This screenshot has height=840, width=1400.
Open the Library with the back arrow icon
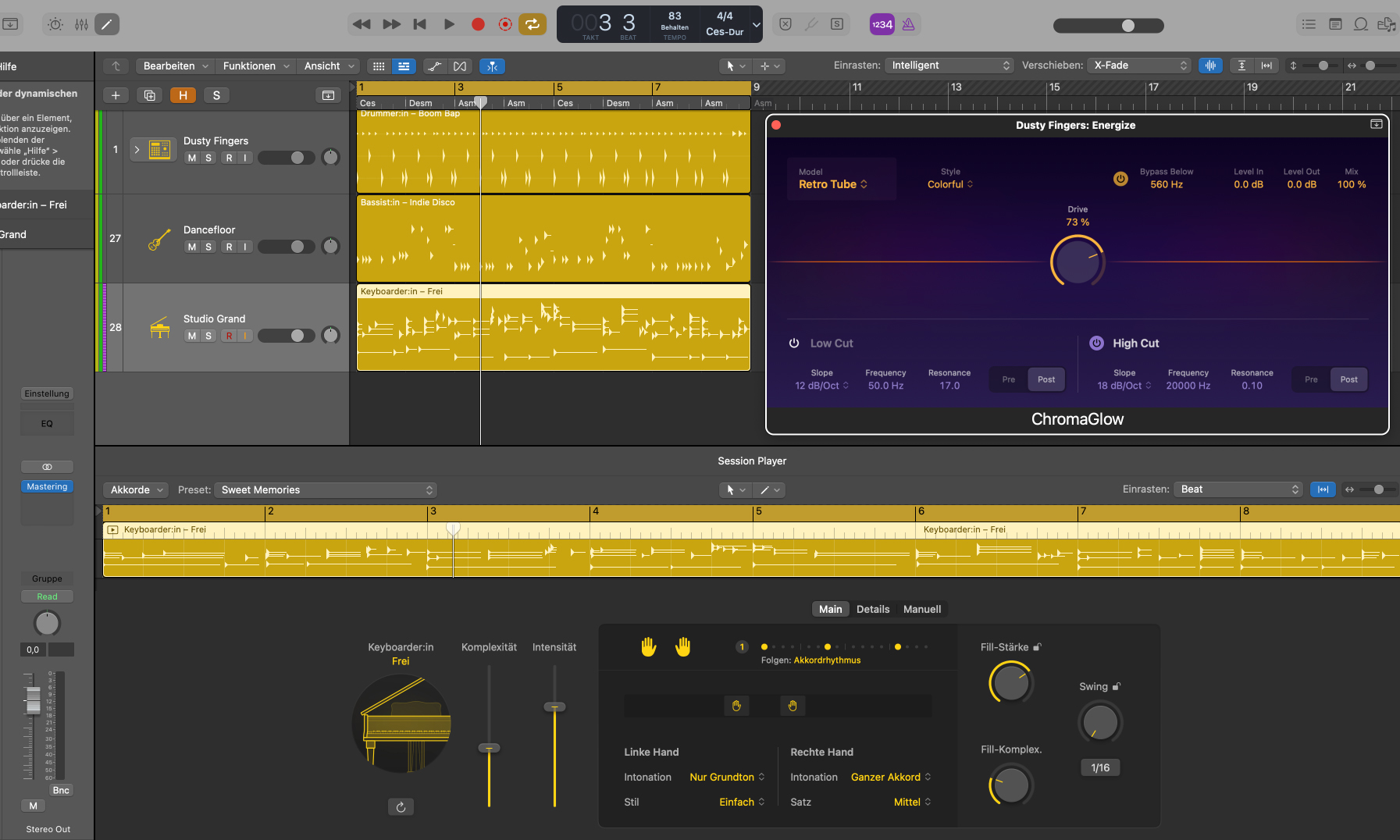click(116, 66)
